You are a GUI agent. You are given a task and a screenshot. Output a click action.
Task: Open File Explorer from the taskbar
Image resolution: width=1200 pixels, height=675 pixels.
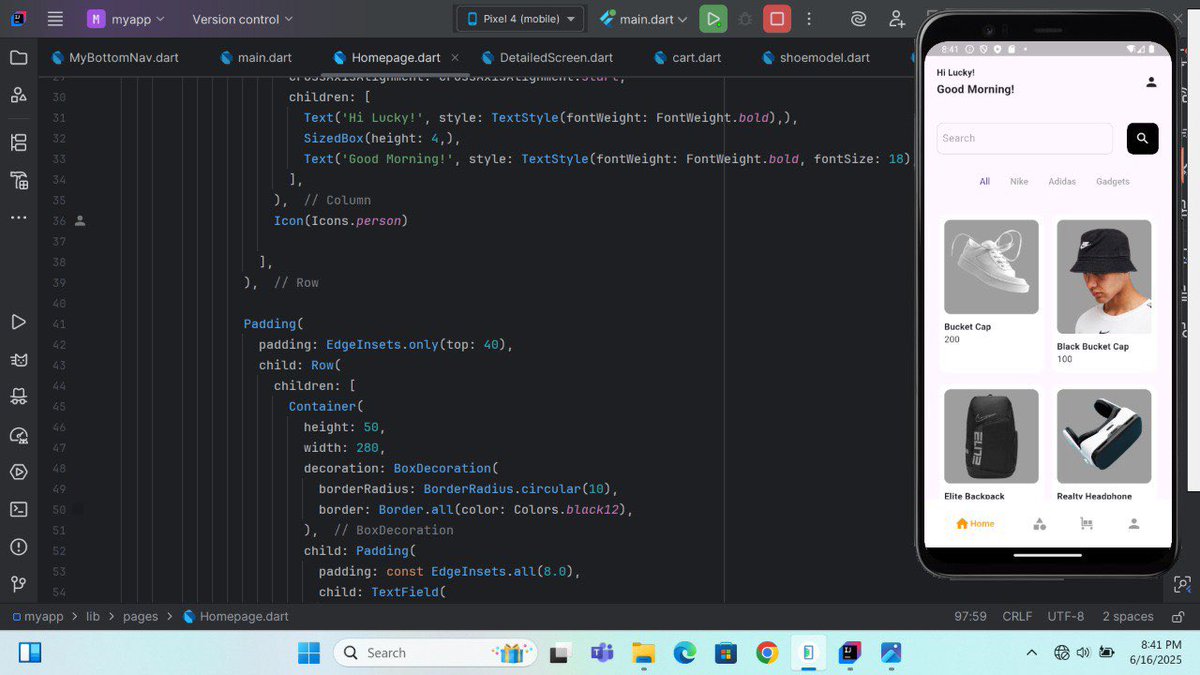pyautogui.click(x=643, y=653)
